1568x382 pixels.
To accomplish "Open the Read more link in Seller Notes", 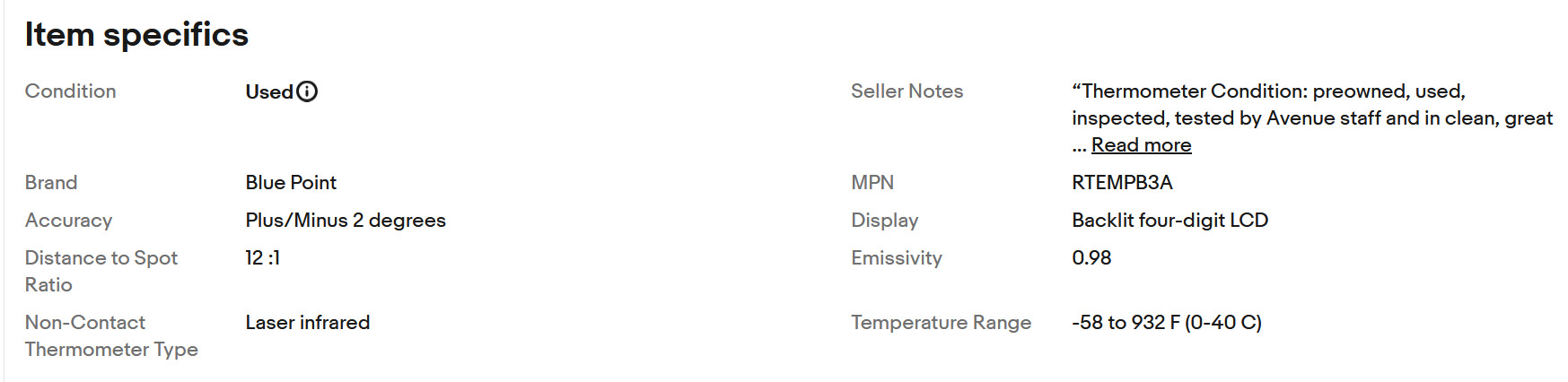I will click(x=1141, y=145).
